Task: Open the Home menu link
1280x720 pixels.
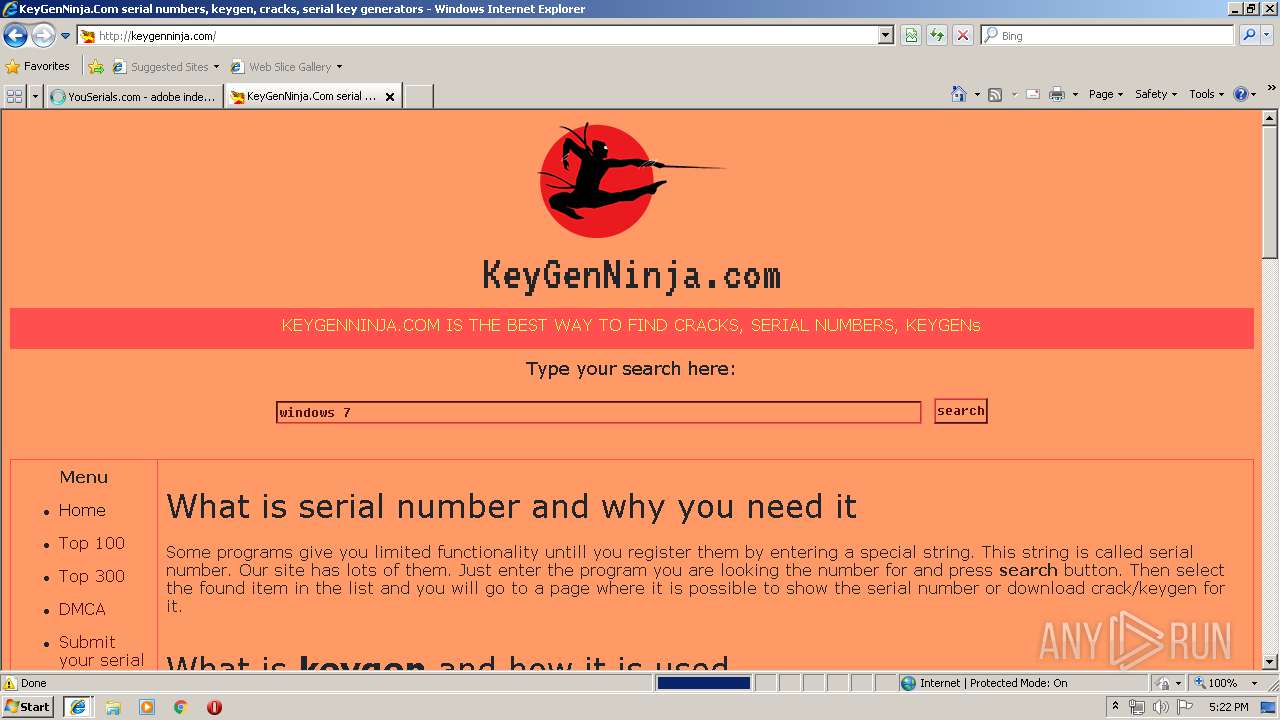Action: pyautogui.click(x=82, y=510)
